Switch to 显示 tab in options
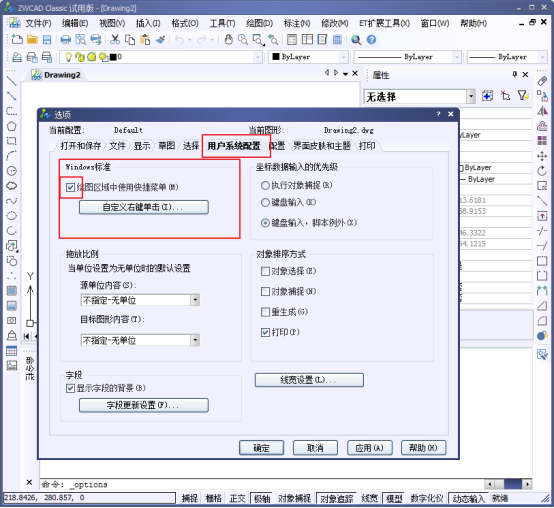 142,146
